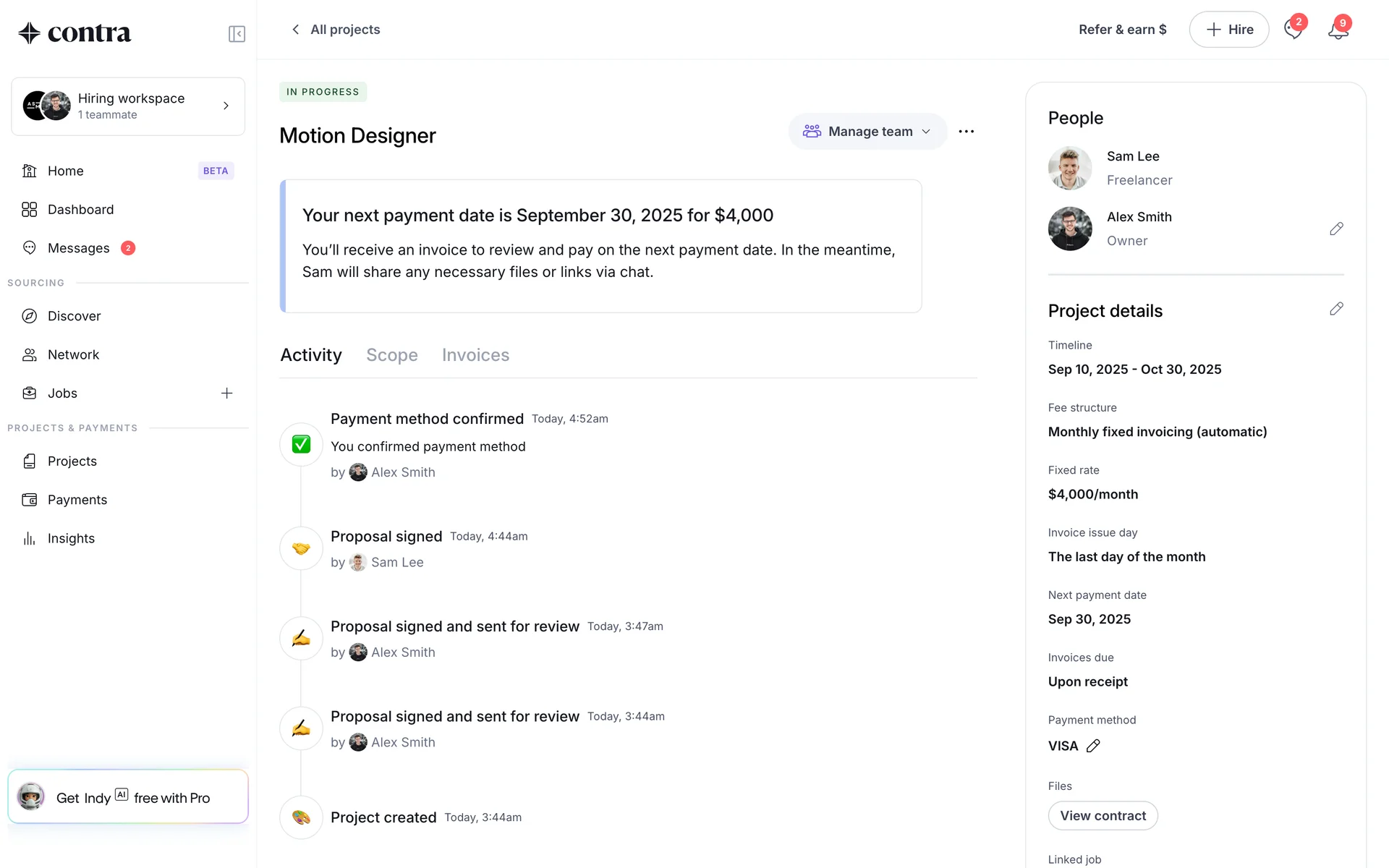The image size is (1389, 868).
Task: Click the View contract button
Action: point(1103,816)
